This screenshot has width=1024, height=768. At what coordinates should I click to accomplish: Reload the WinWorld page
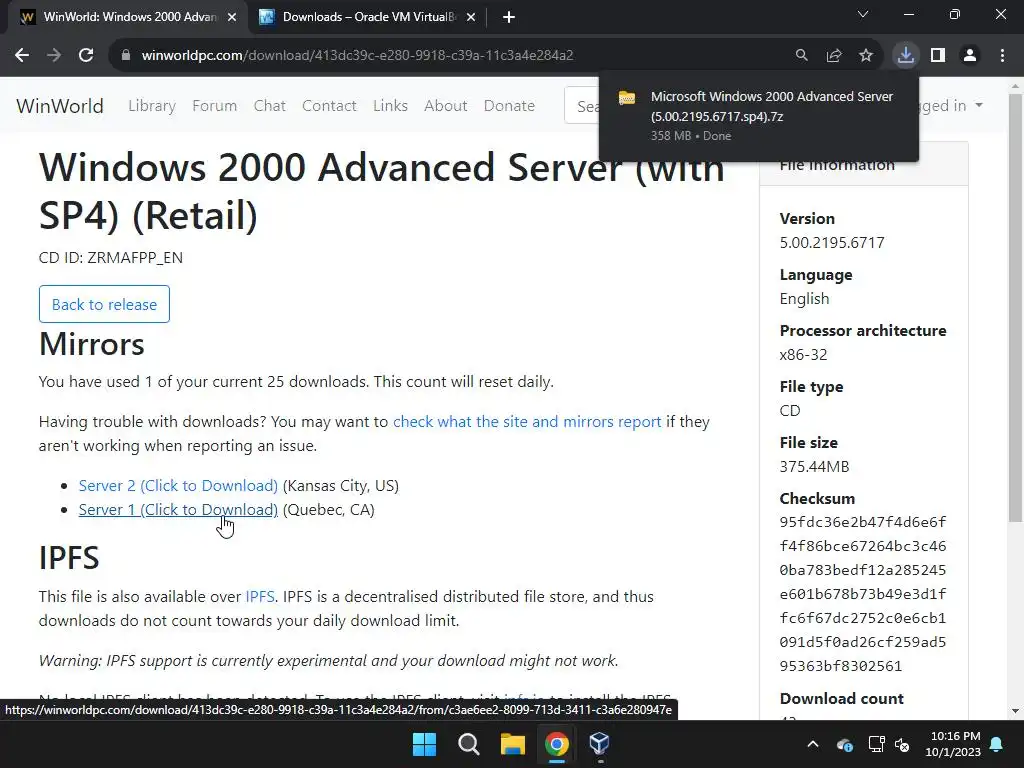coord(86,56)
